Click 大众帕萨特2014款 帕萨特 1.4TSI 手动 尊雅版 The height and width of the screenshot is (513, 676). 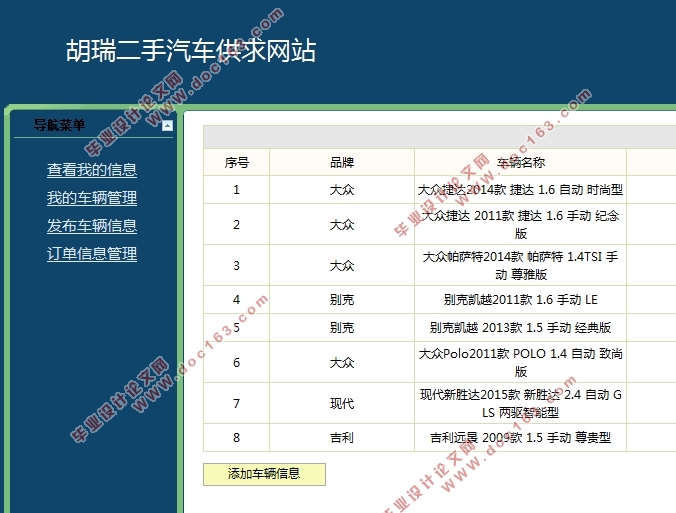pos(520,266)
